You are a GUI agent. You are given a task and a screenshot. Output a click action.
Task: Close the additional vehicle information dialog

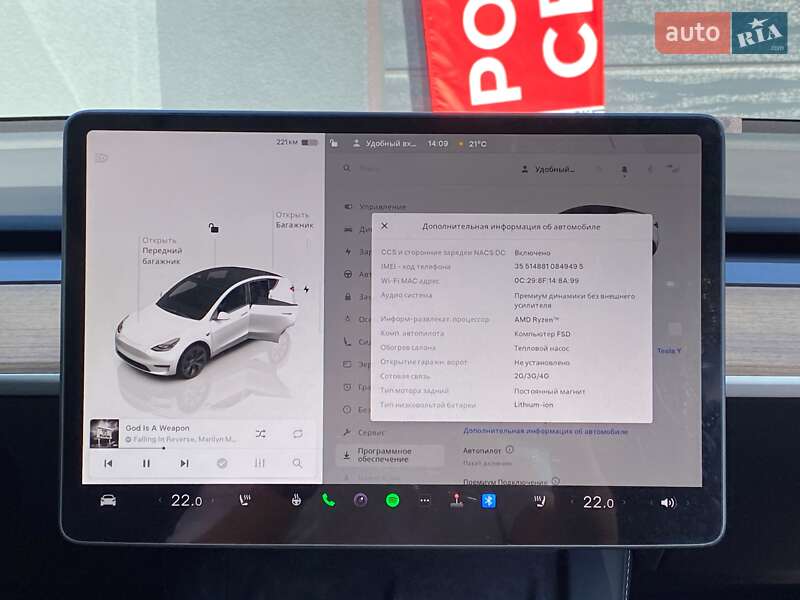pos(385,226)
